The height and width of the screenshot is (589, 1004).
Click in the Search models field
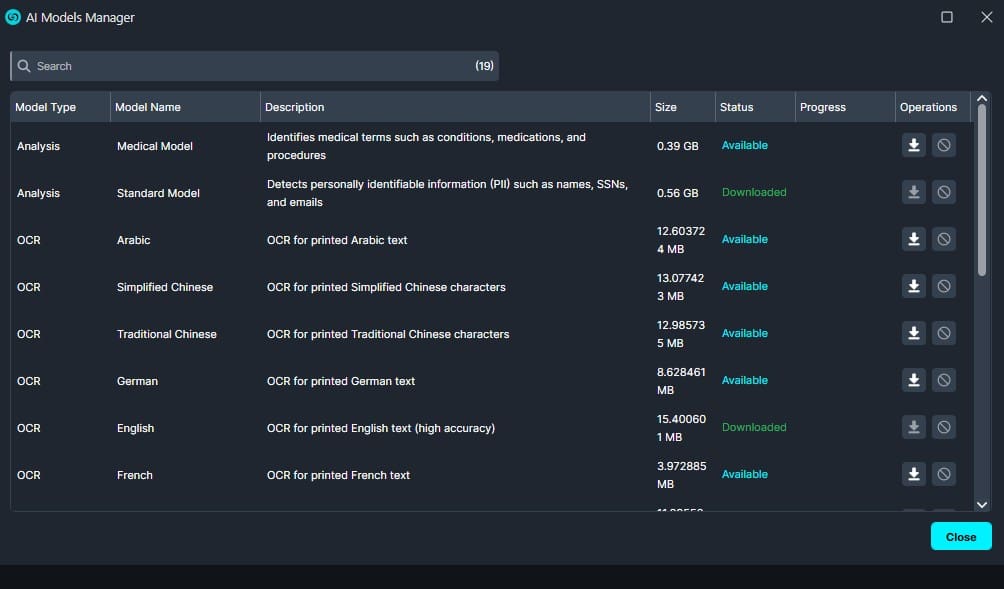[x=250, y=66]
